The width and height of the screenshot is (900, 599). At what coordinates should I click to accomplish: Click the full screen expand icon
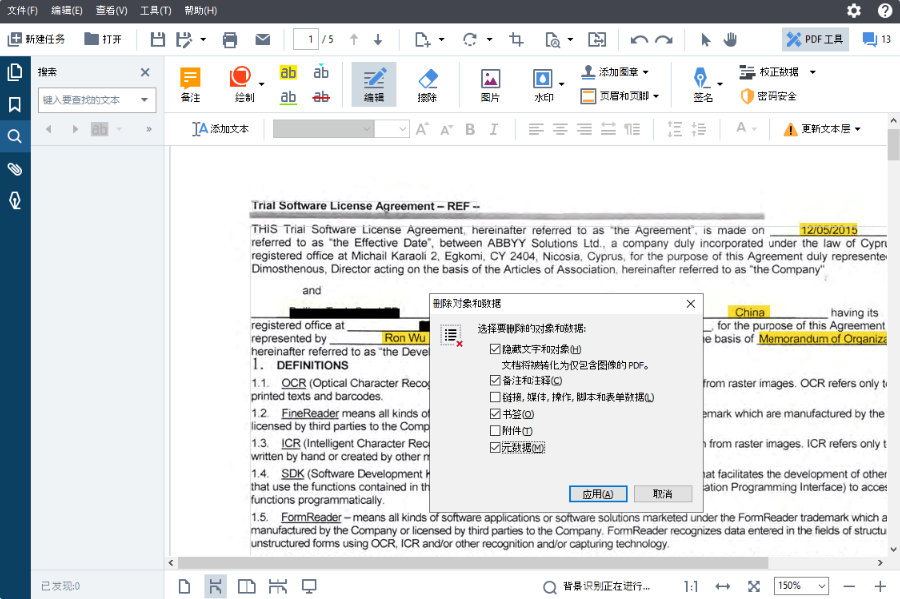(754, 586)
